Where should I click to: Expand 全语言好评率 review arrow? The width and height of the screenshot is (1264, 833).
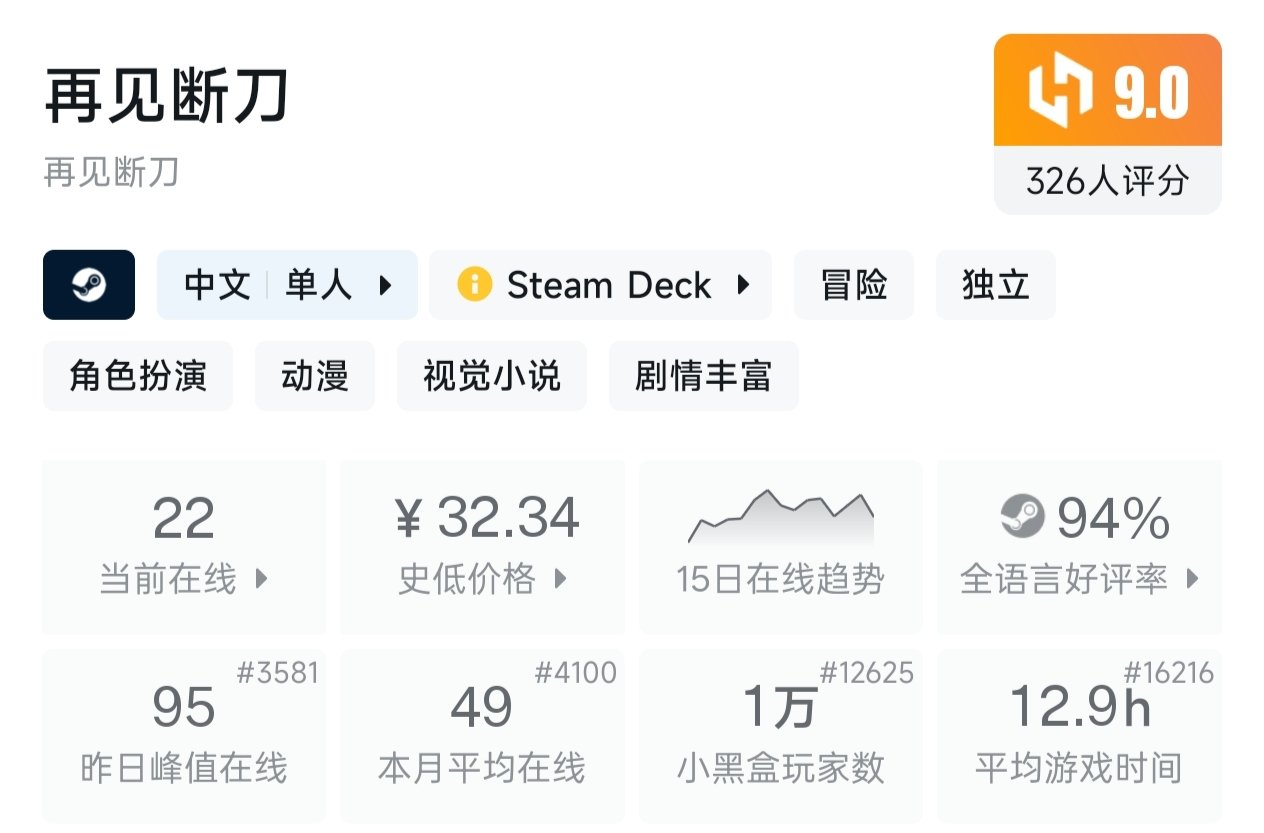1192,578
